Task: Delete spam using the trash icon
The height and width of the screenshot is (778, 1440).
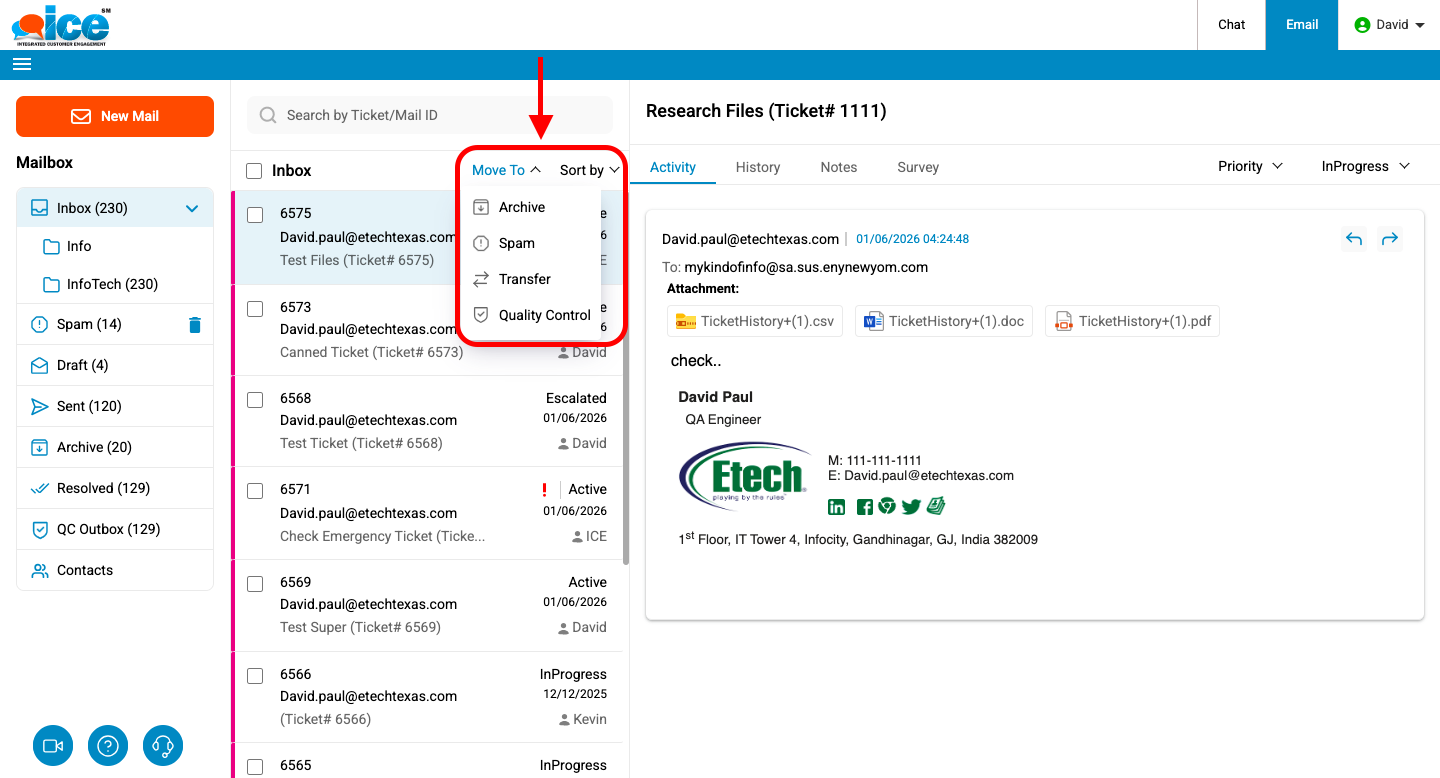Action: pos(195,325)
